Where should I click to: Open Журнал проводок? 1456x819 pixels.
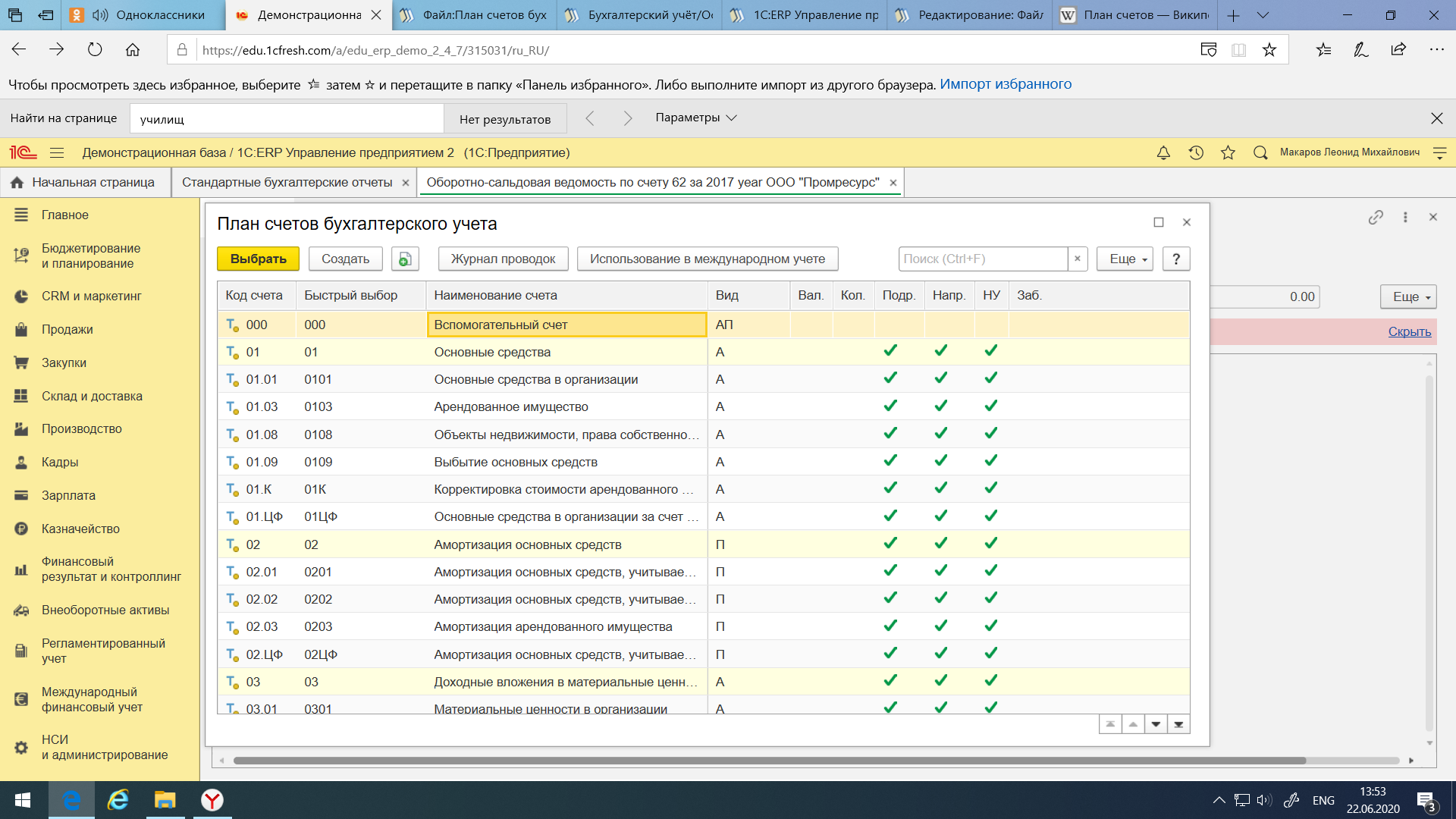[x=503, y=259]
